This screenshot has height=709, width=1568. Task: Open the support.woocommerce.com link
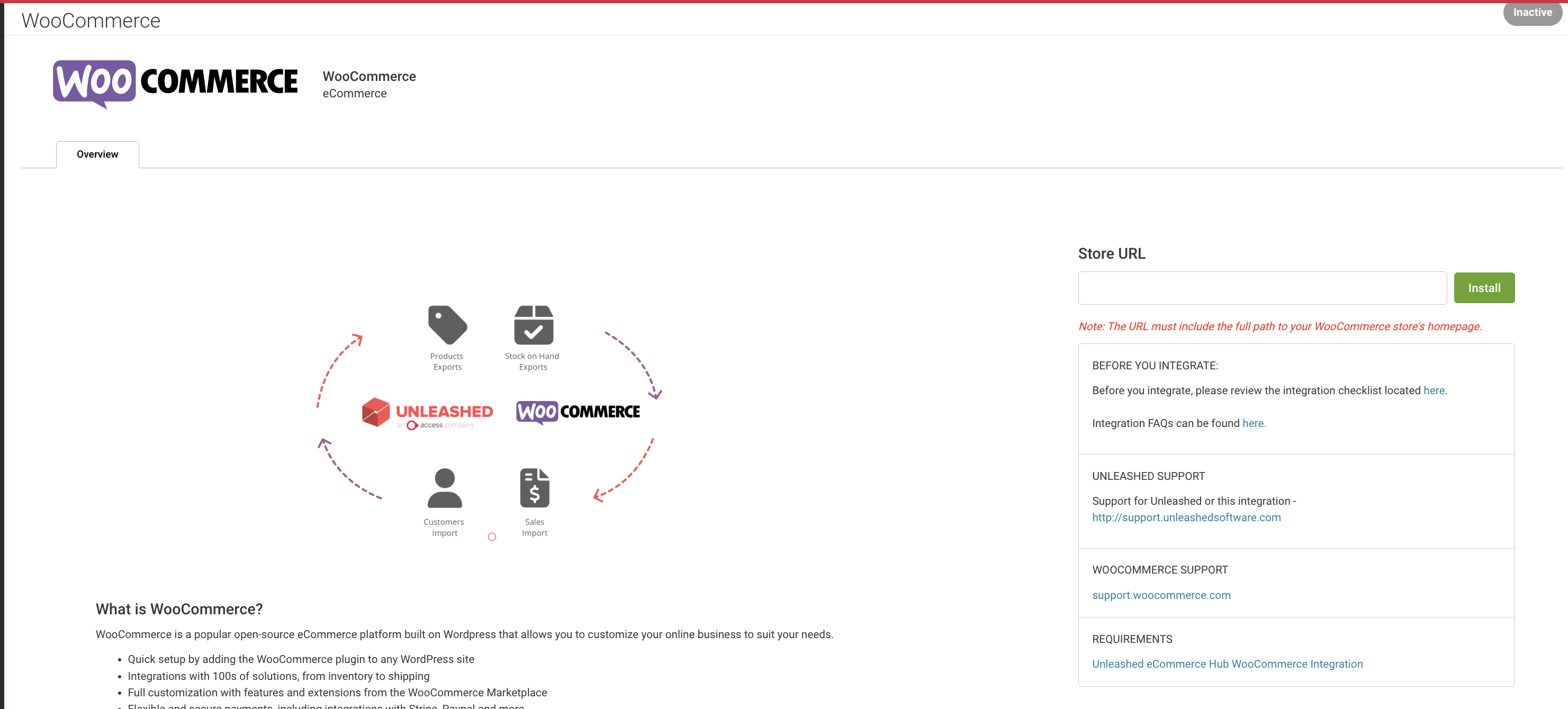1161,595
